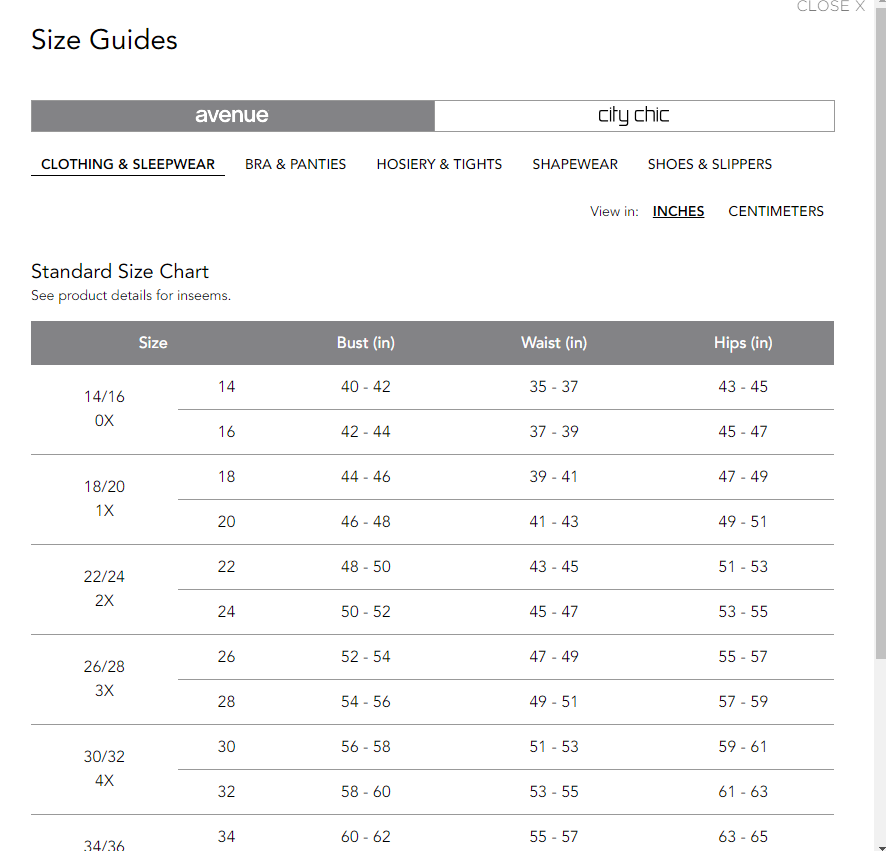
Task: Click the hips value in the size 16 row
Action: (x=743, y=432)
